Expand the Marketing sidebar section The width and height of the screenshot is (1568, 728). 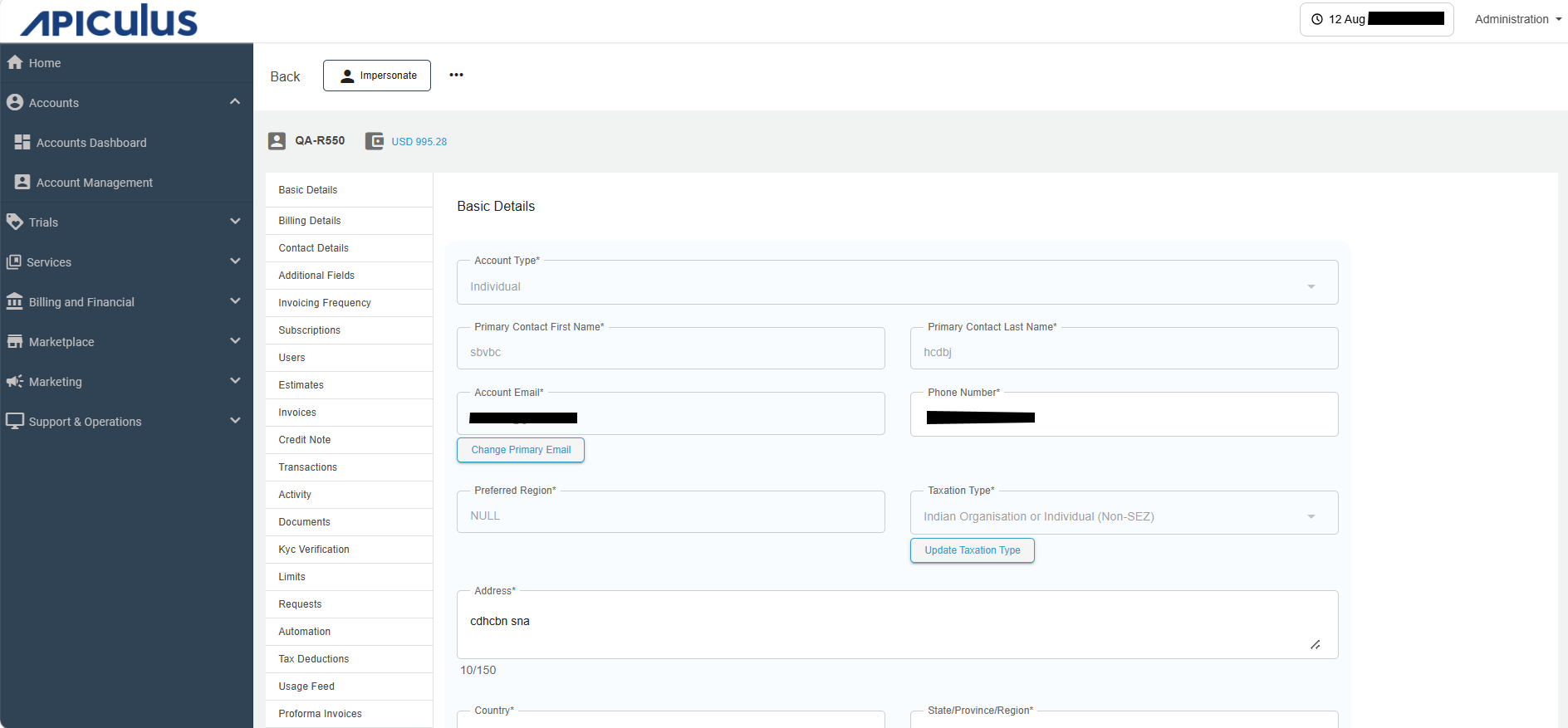click(235, 381)
